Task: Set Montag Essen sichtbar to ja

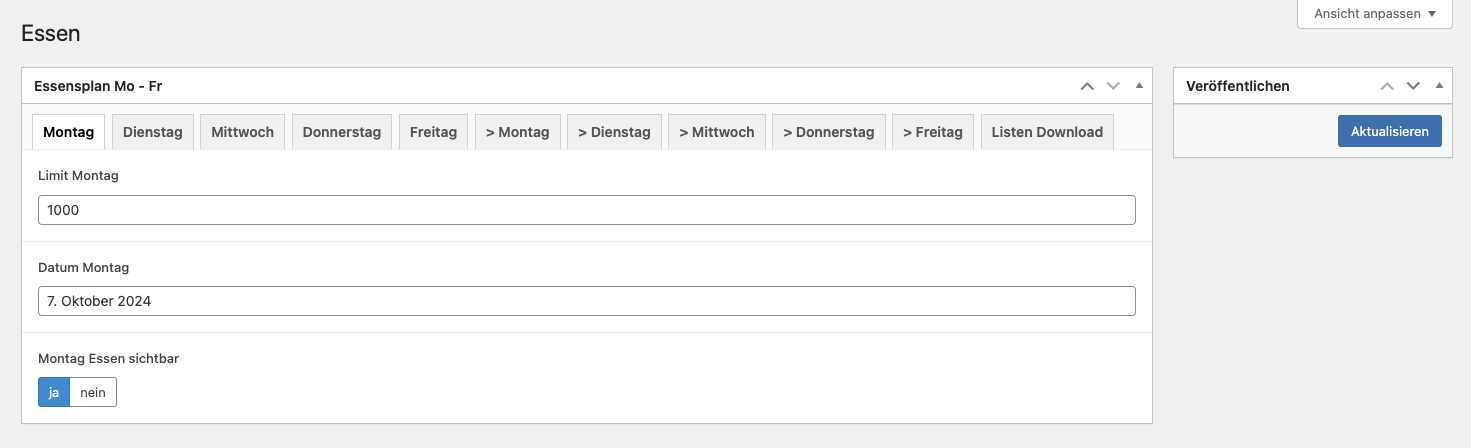Action: pyautogui.click(x=54, y=392)
